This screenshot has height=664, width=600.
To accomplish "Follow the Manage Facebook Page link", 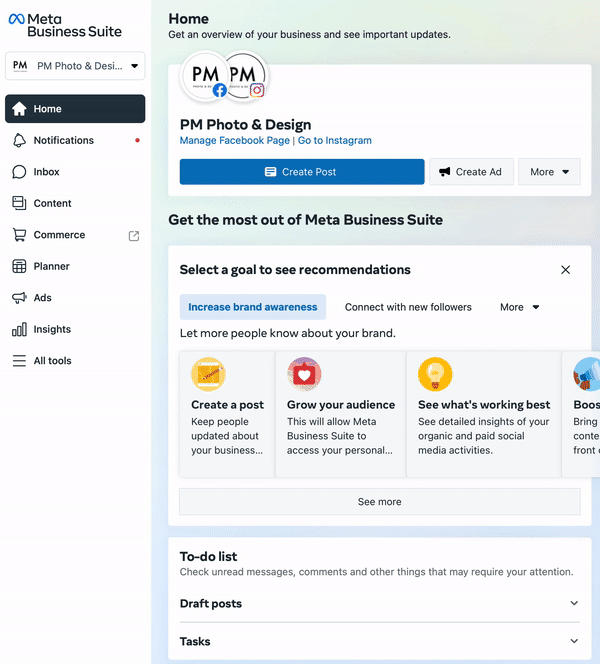I will (x=235, y=141).
